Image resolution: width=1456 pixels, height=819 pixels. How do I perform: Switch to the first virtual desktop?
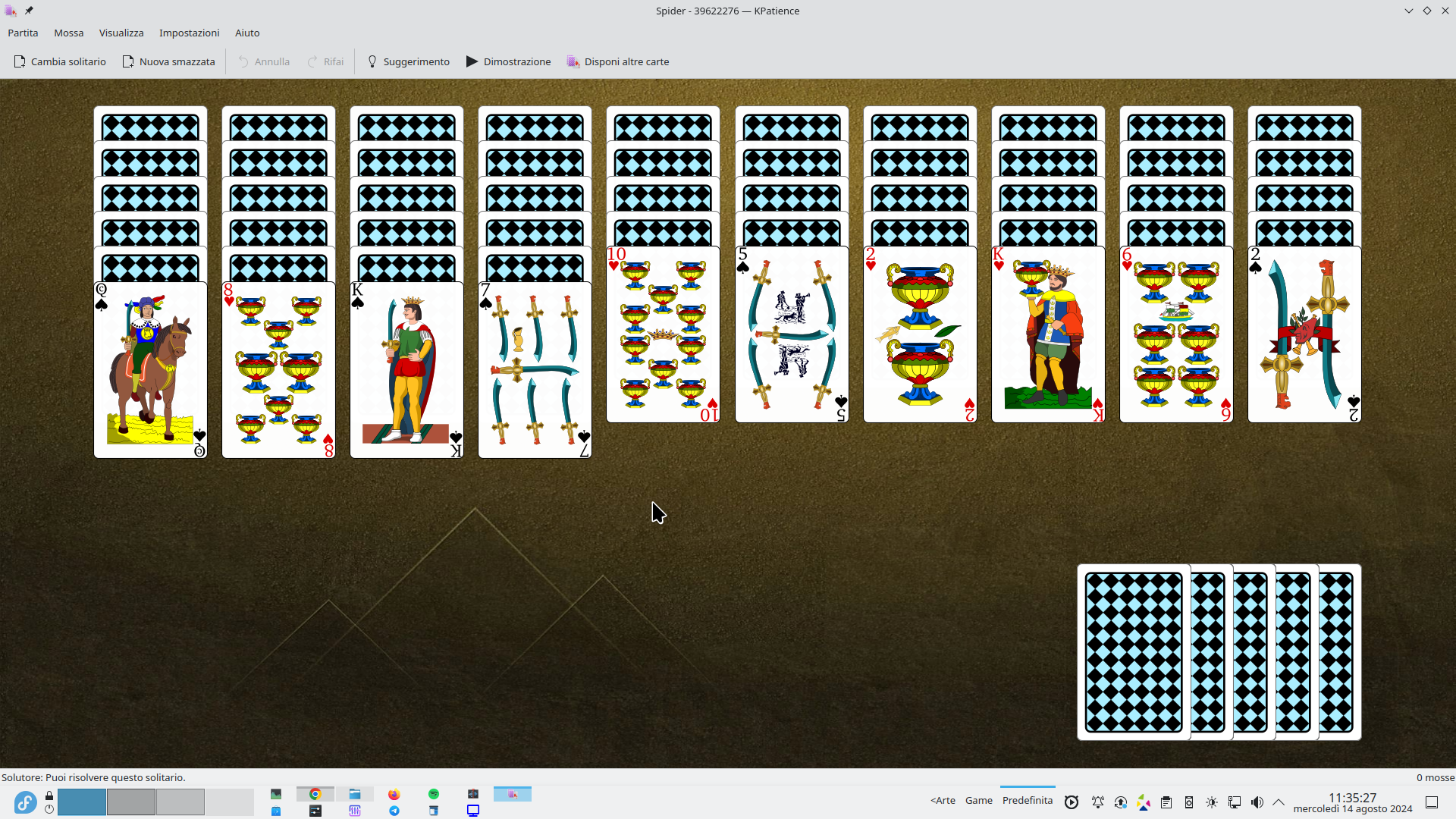82,802
